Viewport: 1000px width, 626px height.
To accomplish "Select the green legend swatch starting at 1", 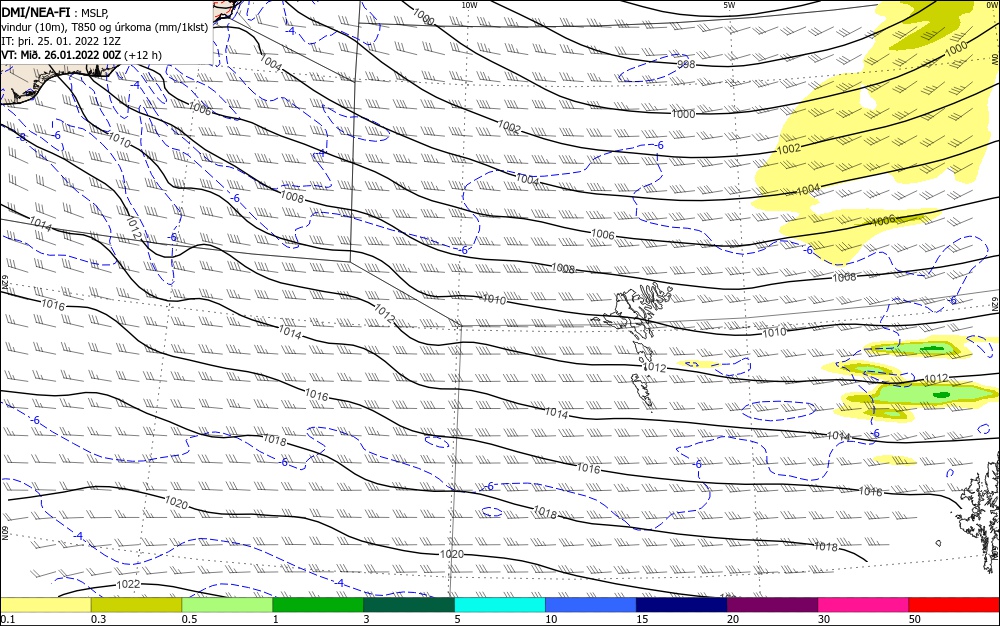I will coord(318,604).
